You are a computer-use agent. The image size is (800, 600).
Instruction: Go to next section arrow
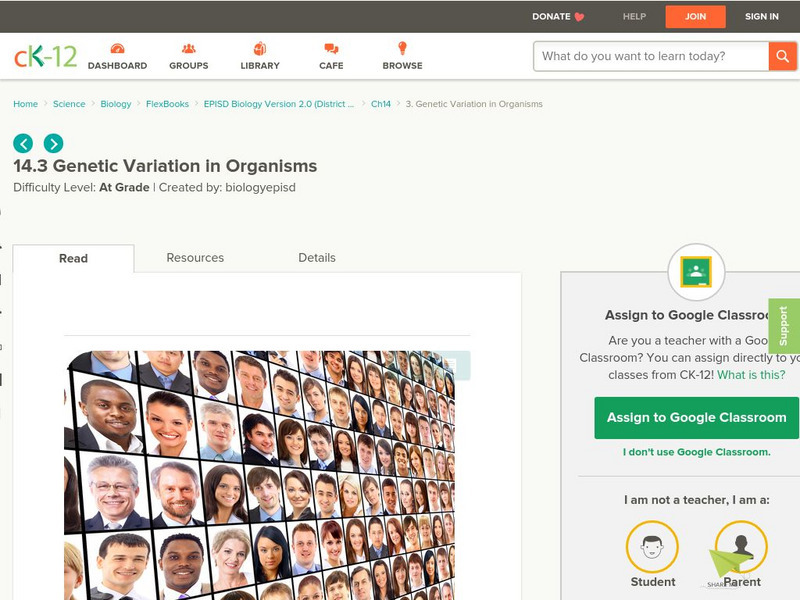[x=54, y=143]
